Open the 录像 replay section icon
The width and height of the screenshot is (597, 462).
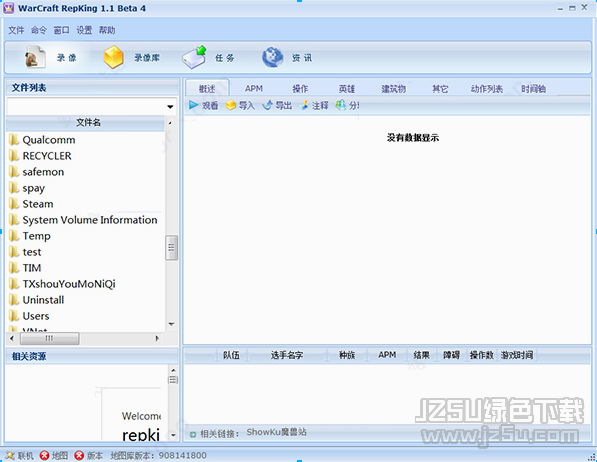pyautogui.click(x=35, y=57)
